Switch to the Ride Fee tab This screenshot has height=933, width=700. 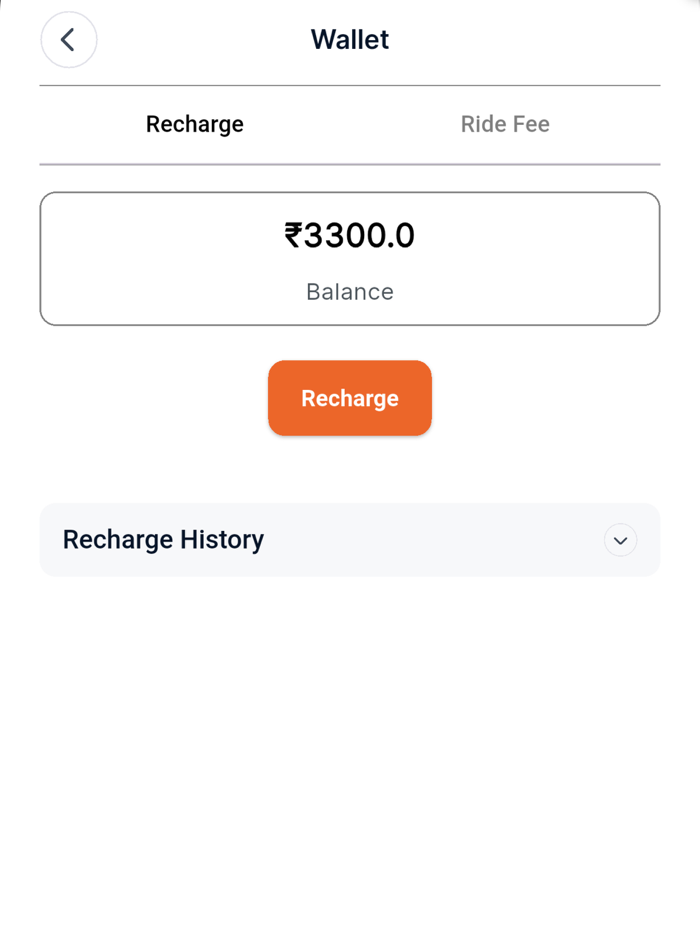click(x=505, y=124)
